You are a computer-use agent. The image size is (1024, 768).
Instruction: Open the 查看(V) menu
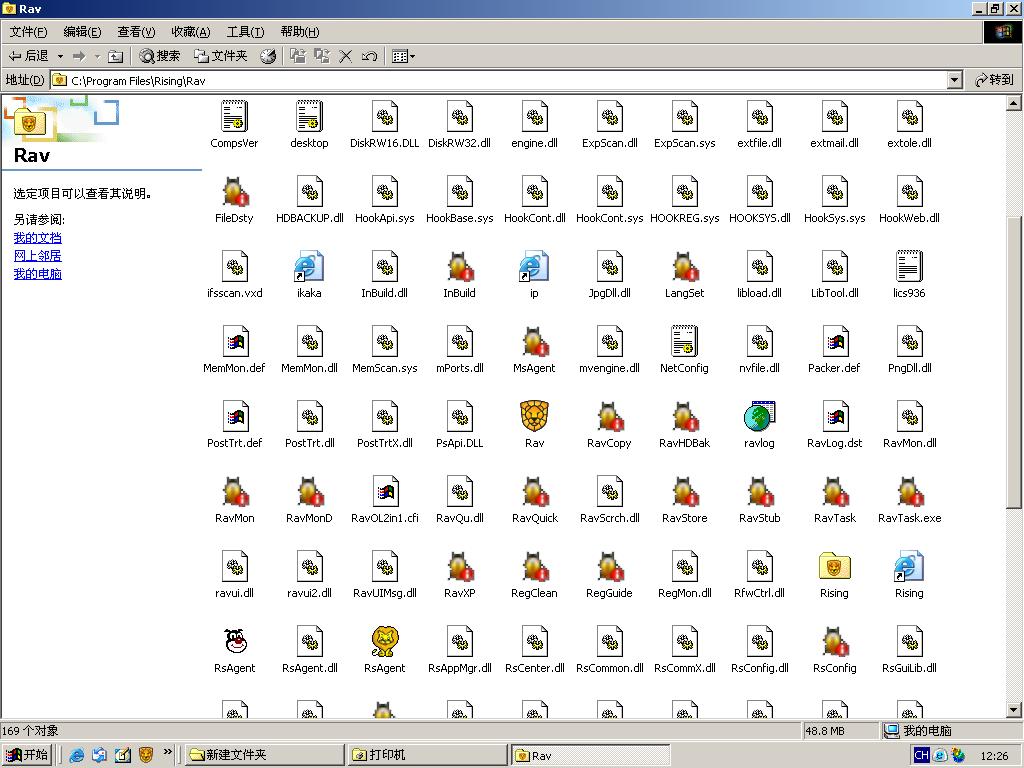pyautogui.click(x=136, y=32)
